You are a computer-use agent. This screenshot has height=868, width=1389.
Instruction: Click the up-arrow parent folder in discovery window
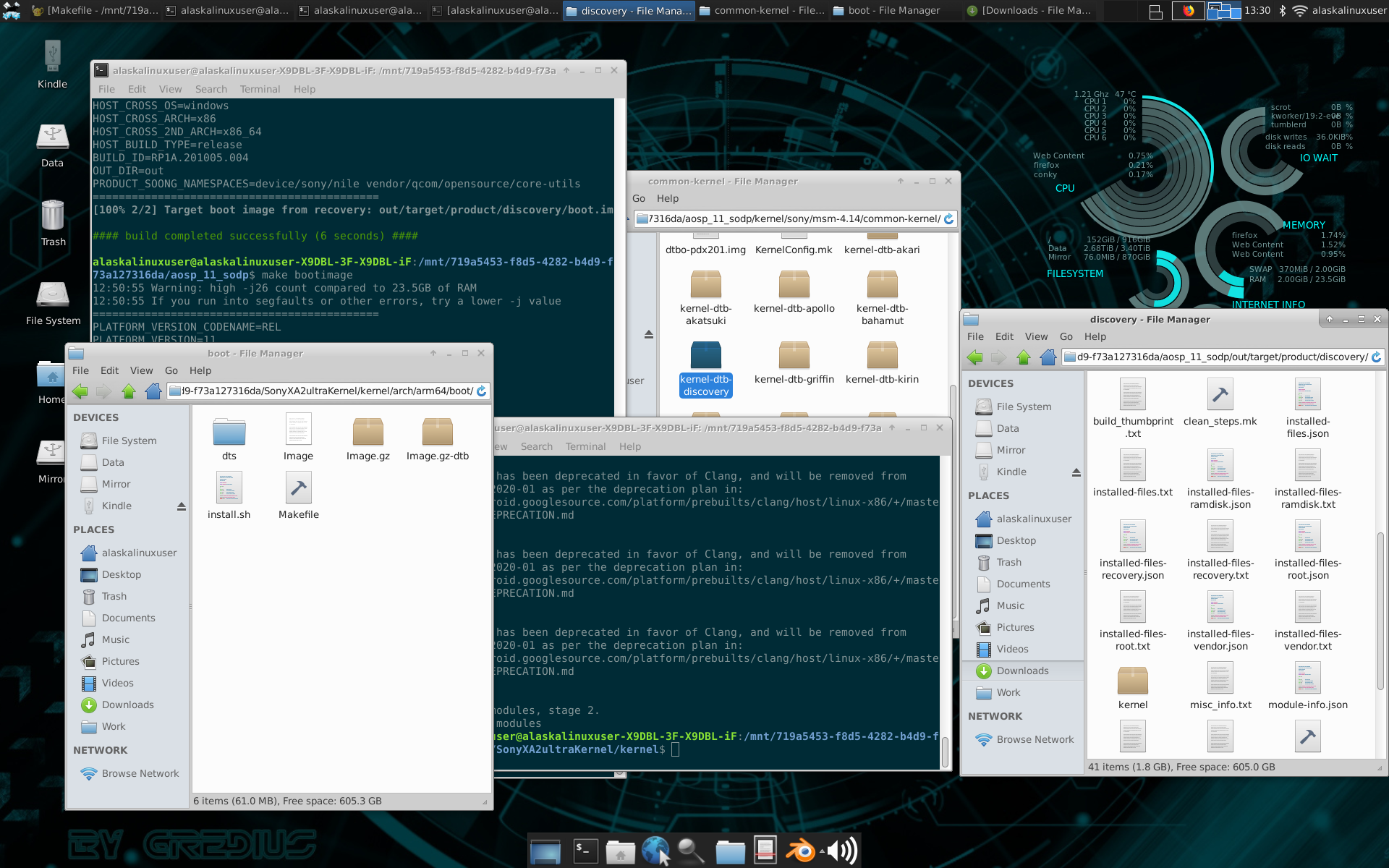tap(1023, 357)
